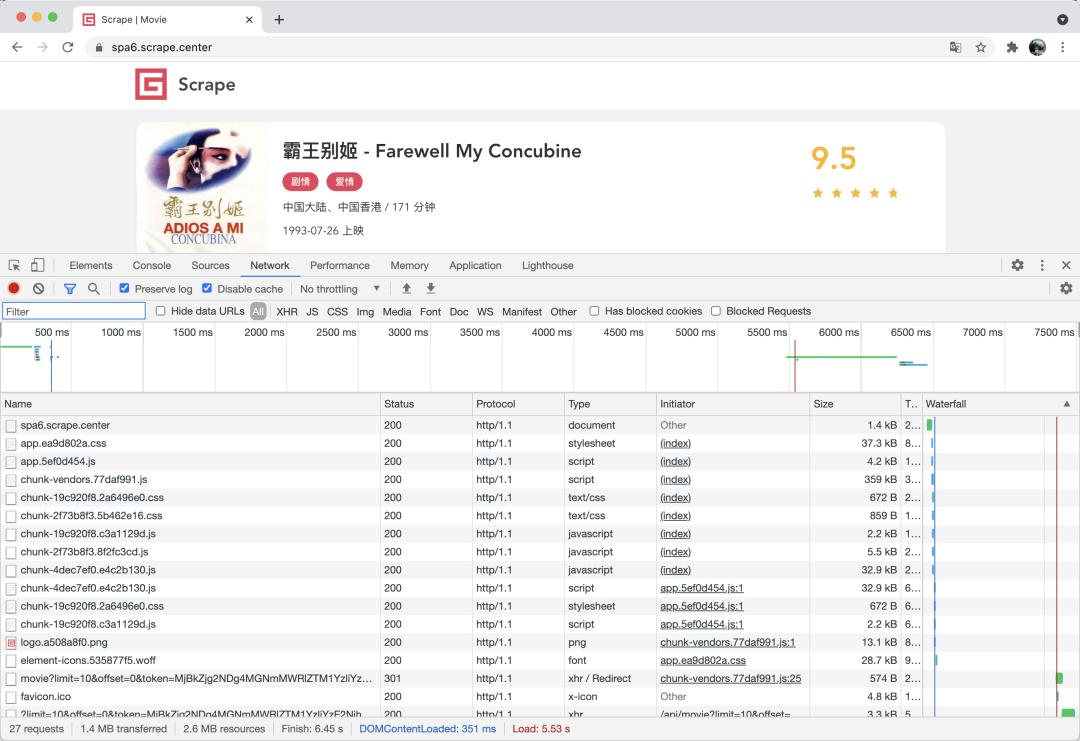Toggle the network filter funnel icon
The image size is (1080, 741).
coord(70,289)
